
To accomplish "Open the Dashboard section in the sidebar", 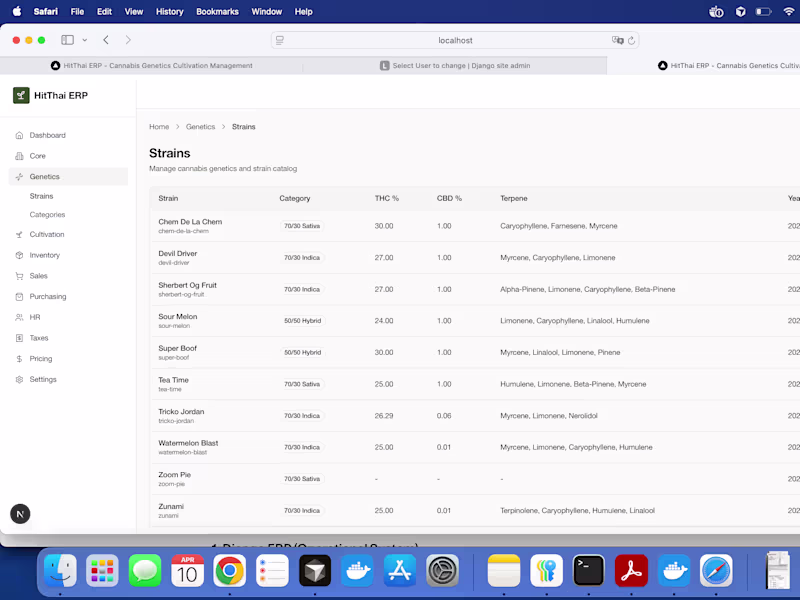I will 45,135.
